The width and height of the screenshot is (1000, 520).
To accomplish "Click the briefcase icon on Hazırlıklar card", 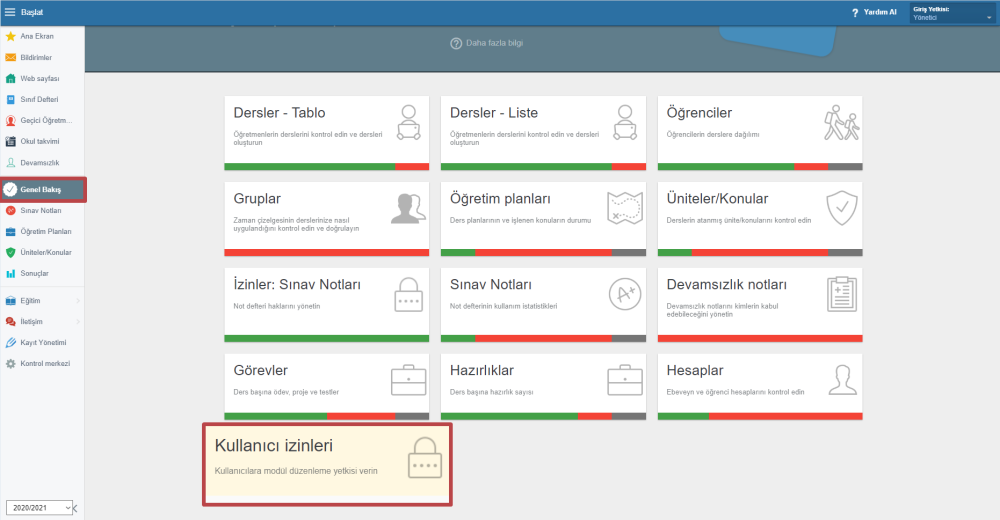I will [x=625, y=380].
